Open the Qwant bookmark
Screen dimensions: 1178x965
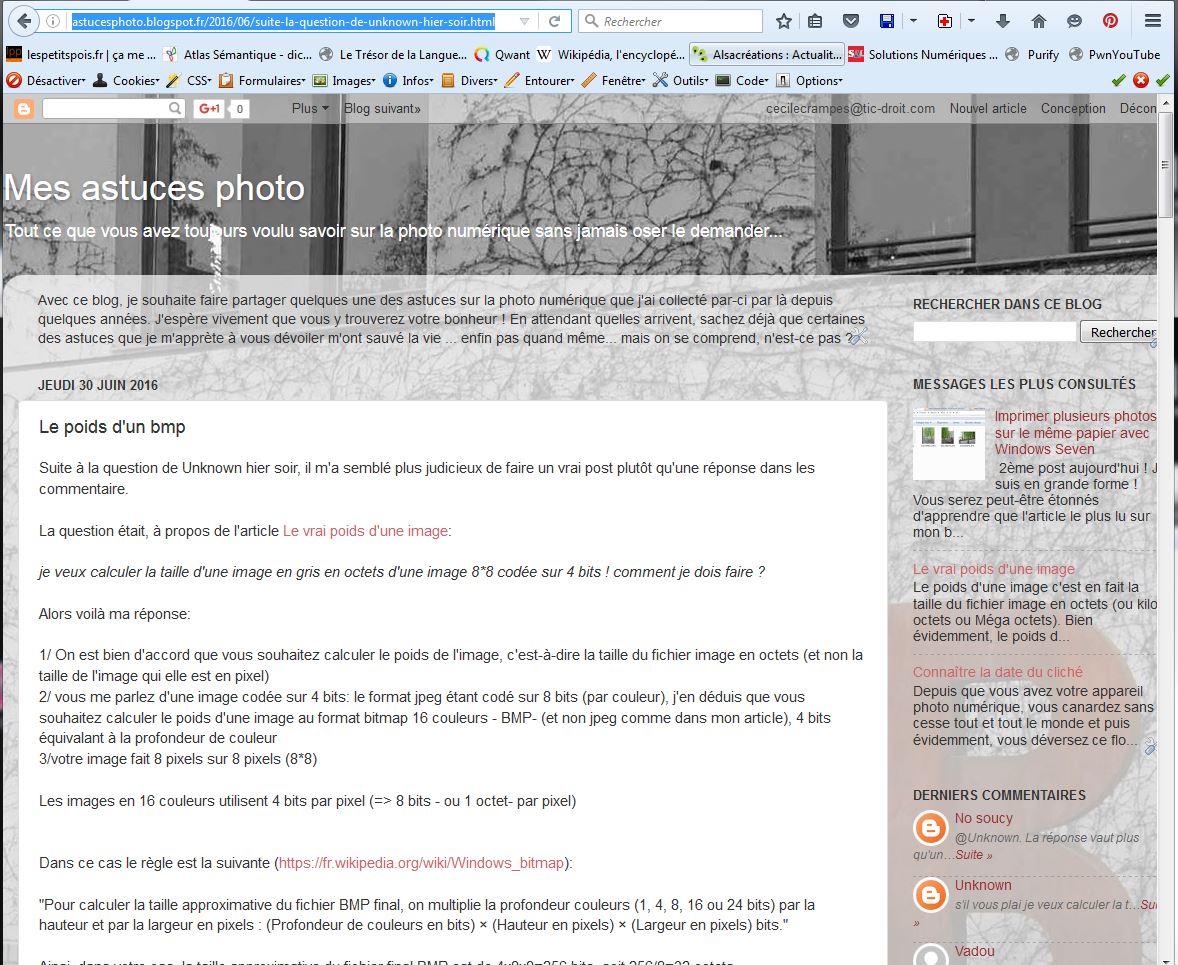tap(504, 54)
